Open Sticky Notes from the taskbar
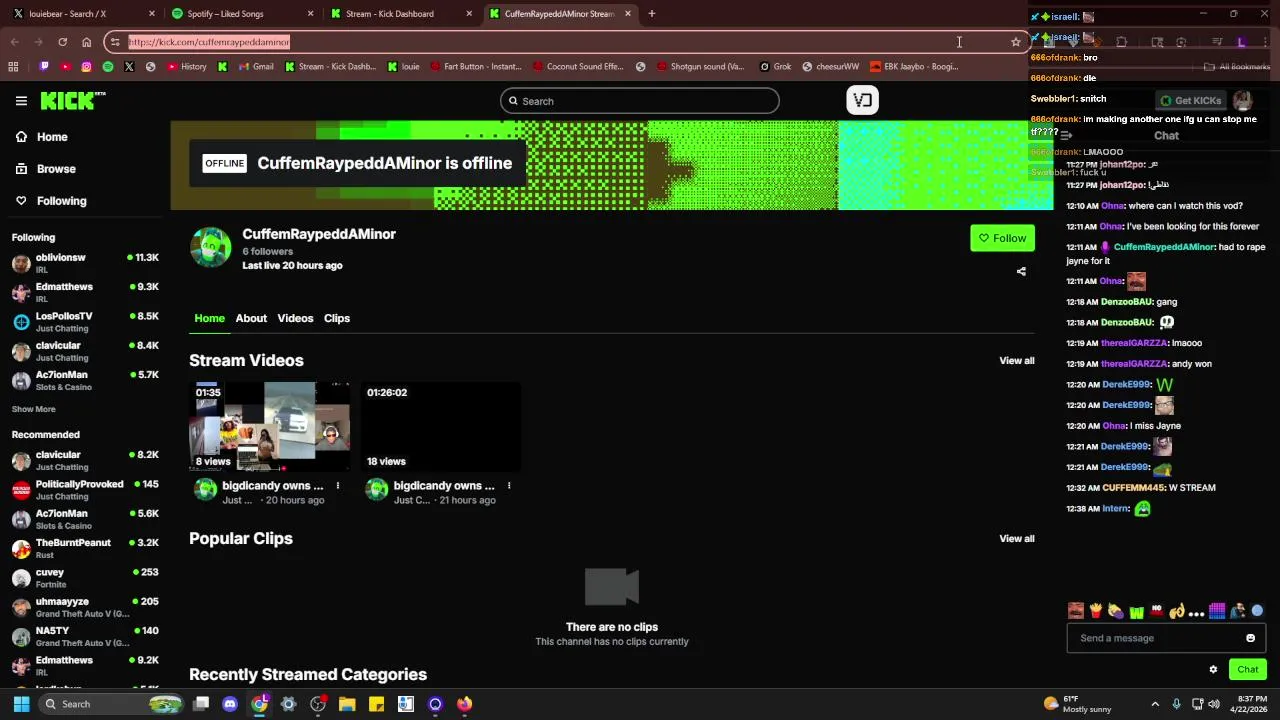Image resolution: width=1280 pixels, height=720 pixels. coord(377,704)
